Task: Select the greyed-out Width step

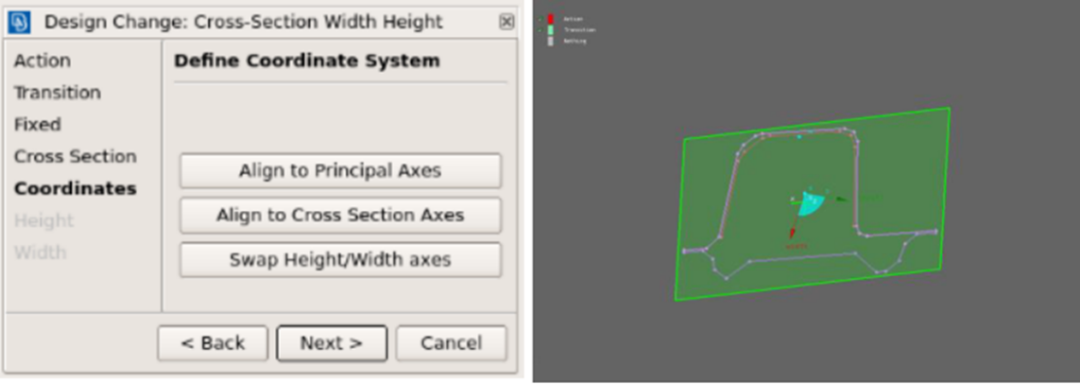Action: click(x=40, y=253)
